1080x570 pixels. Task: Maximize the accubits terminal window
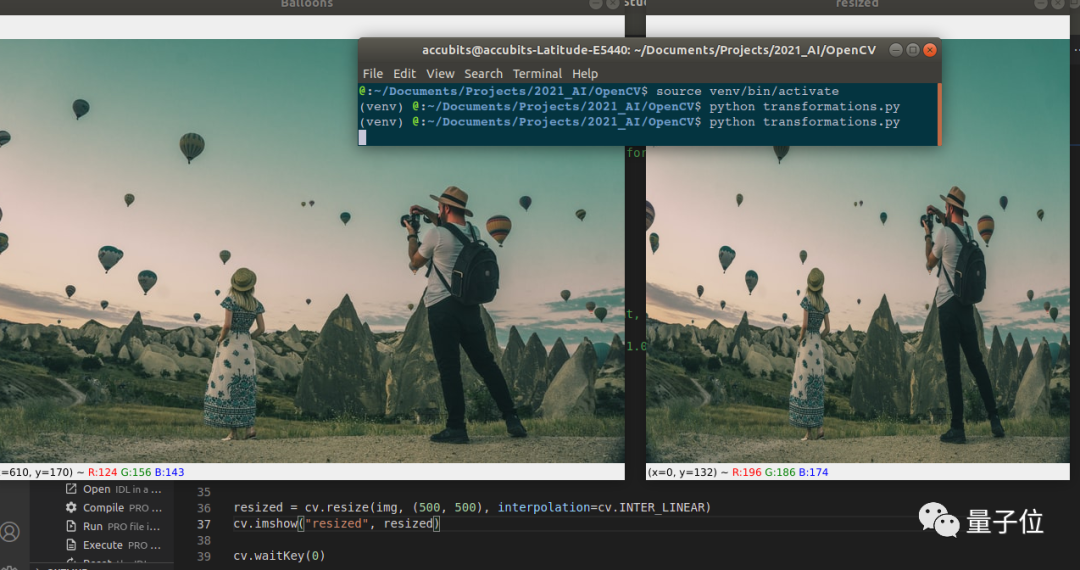coord(913,50)
